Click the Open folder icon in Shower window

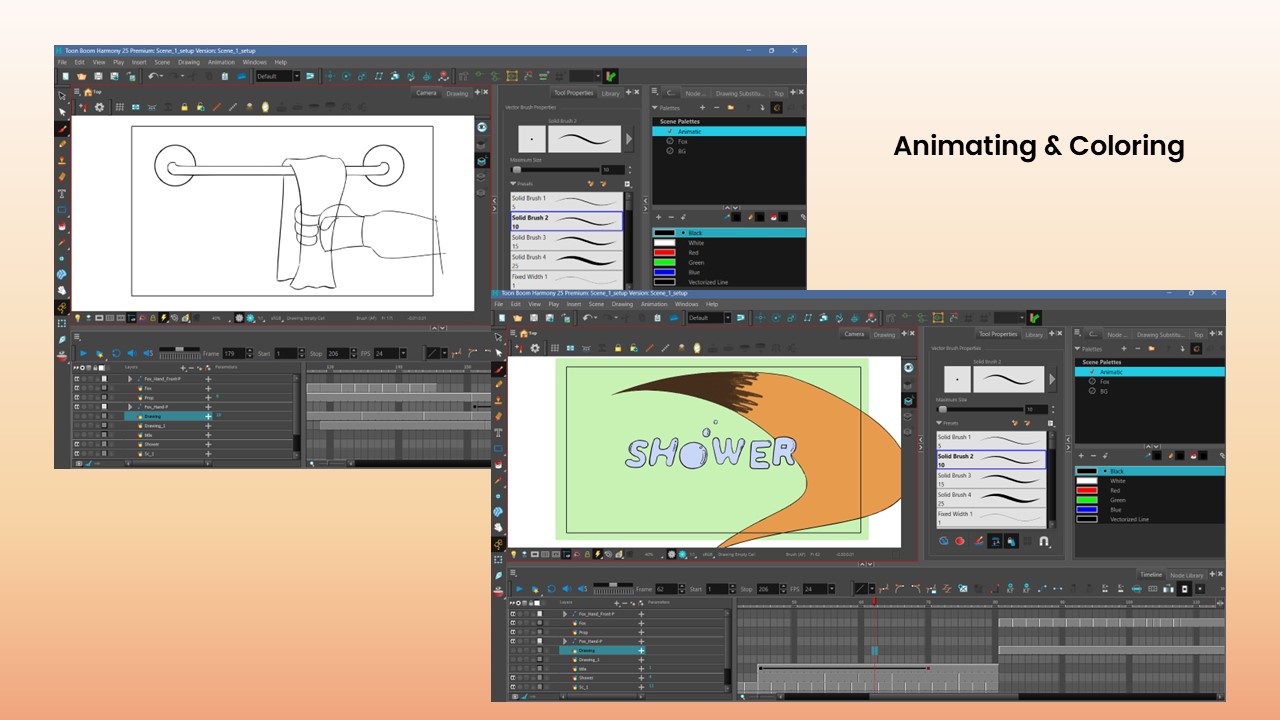pyautogui.click(x=517, y=318)
